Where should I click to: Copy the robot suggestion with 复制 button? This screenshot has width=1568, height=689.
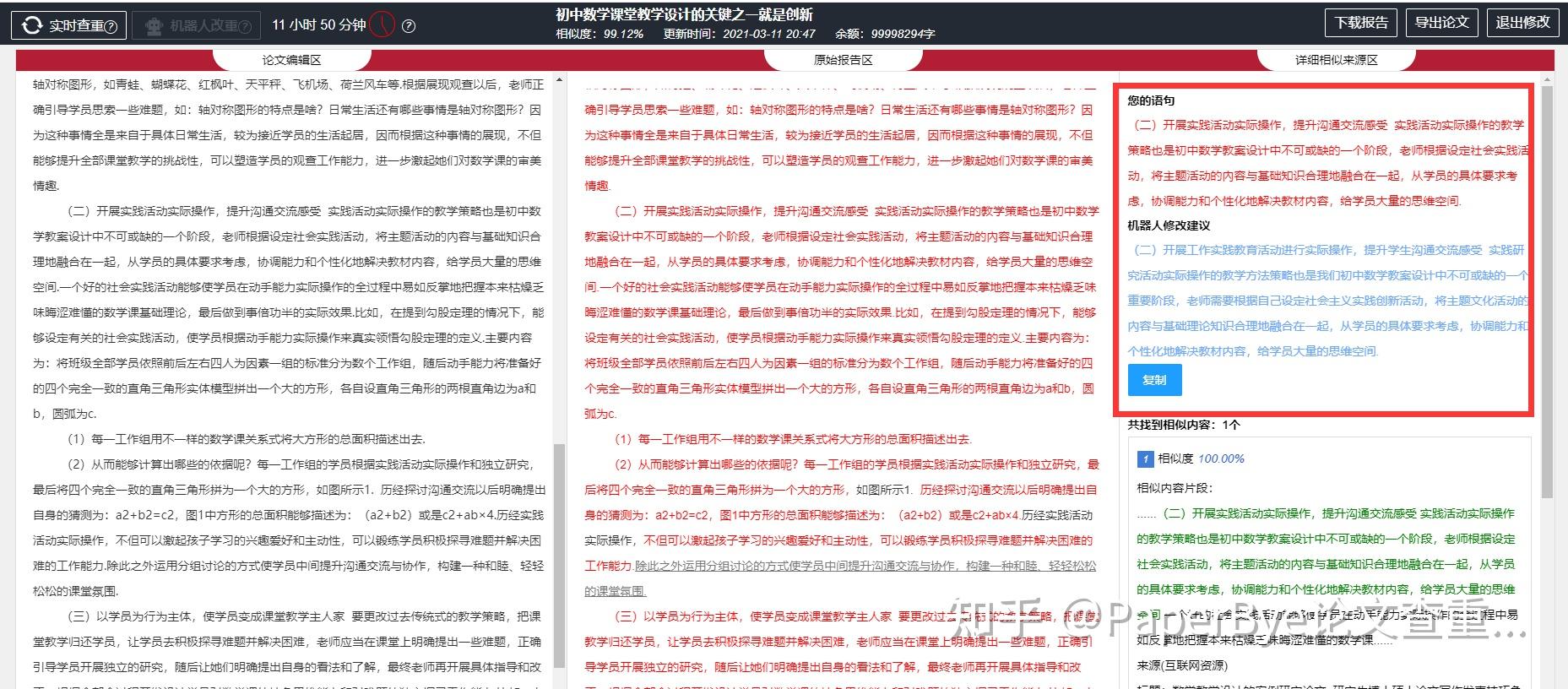click(x=1154, y=380)
